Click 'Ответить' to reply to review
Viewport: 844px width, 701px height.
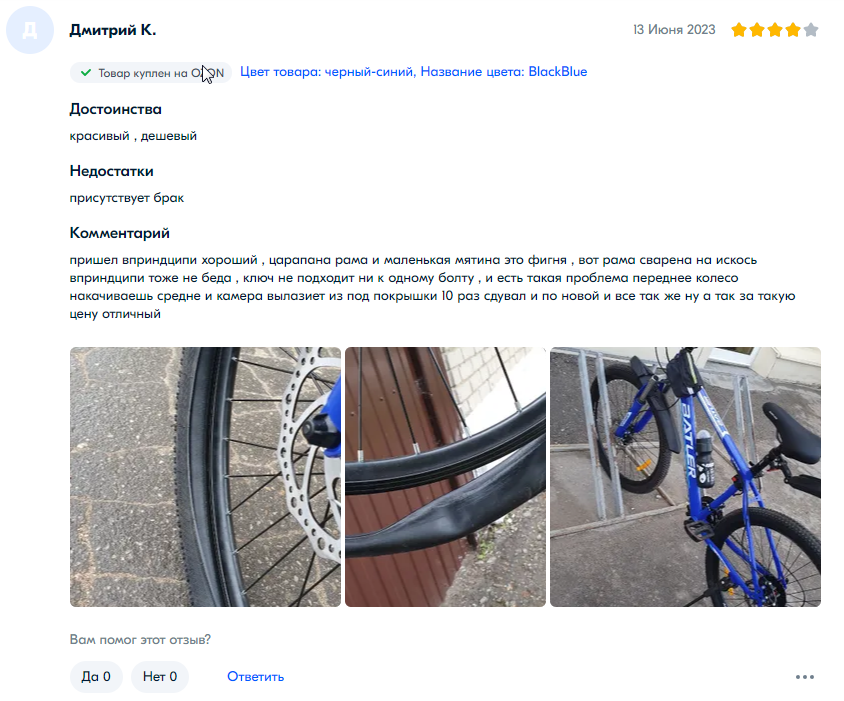pos(255,676)
